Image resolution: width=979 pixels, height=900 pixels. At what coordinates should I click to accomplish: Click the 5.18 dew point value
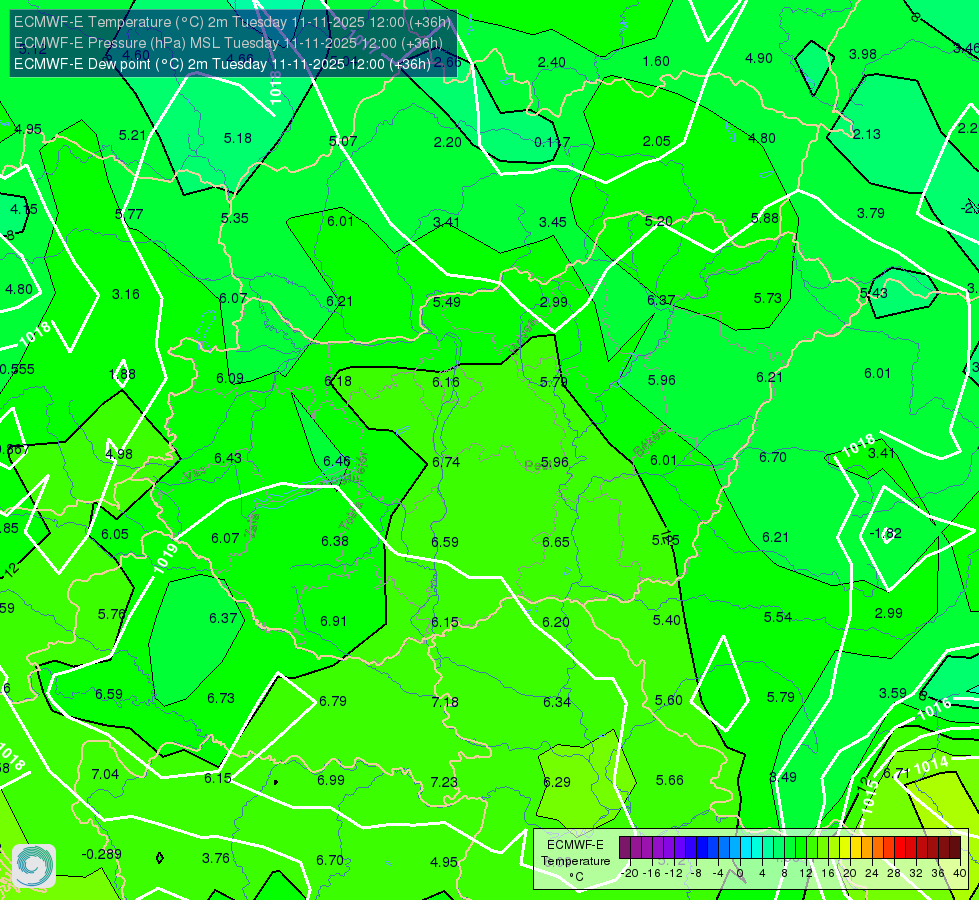(238, 138)
